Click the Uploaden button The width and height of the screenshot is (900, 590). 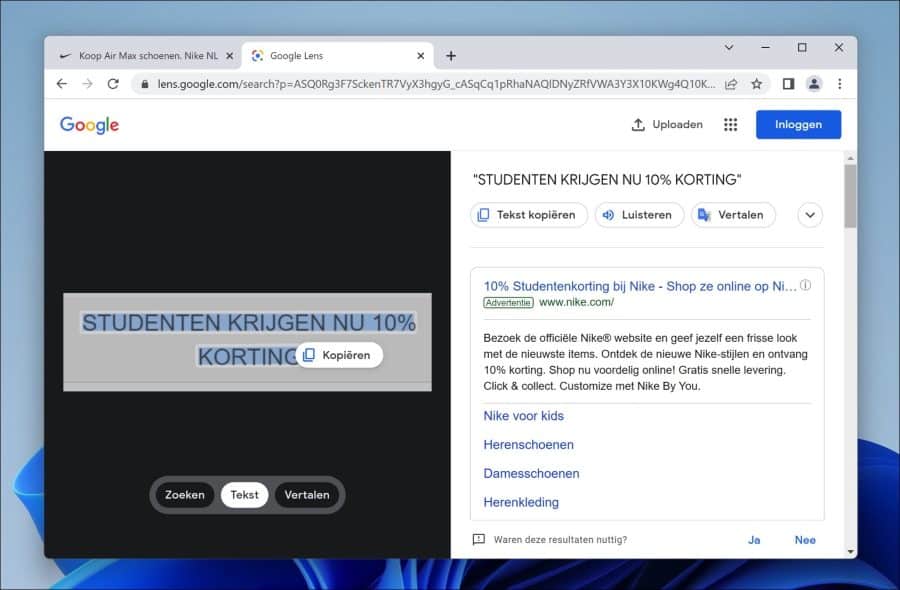pyautogui.click(x=667, y=125)
